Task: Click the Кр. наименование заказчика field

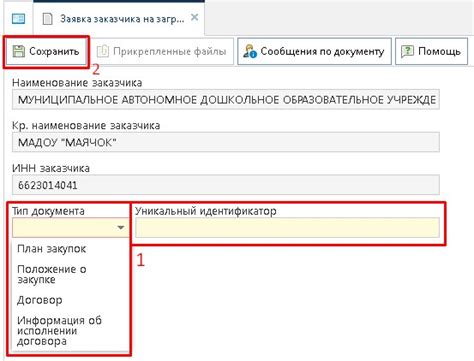Action: pyautogui.click(x=226, y=142)
